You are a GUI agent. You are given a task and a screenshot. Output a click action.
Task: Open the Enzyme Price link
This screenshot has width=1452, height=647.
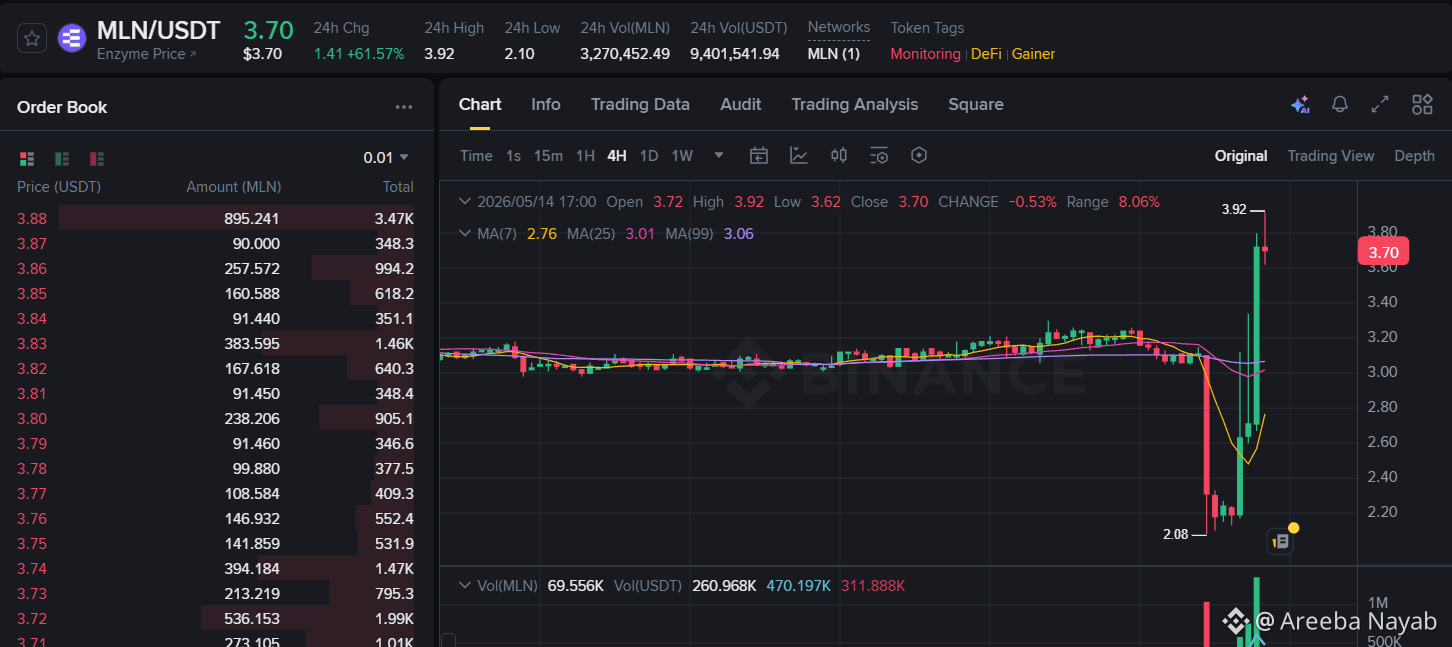[147, 54]
